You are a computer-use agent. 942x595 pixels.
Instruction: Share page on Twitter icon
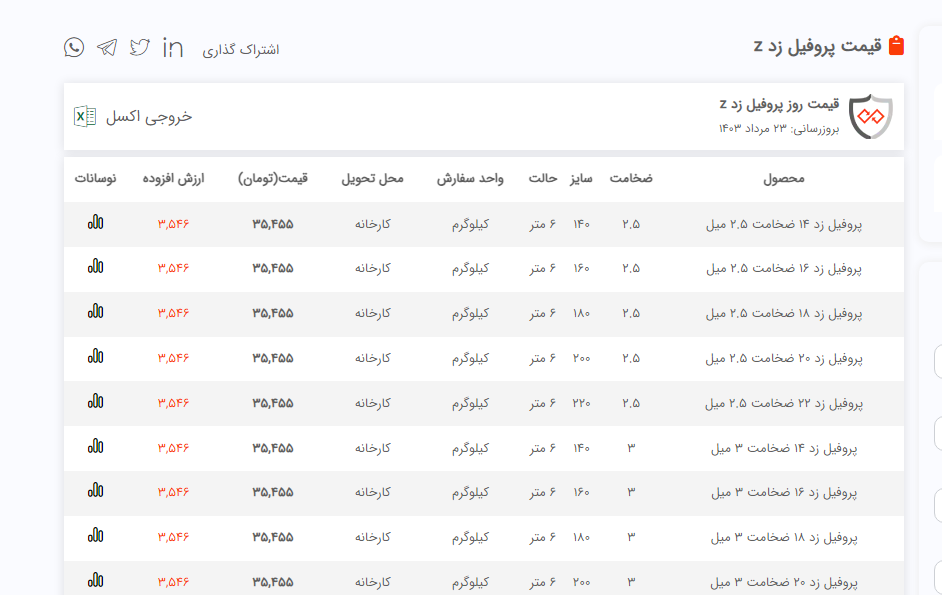tap(140, 47)
